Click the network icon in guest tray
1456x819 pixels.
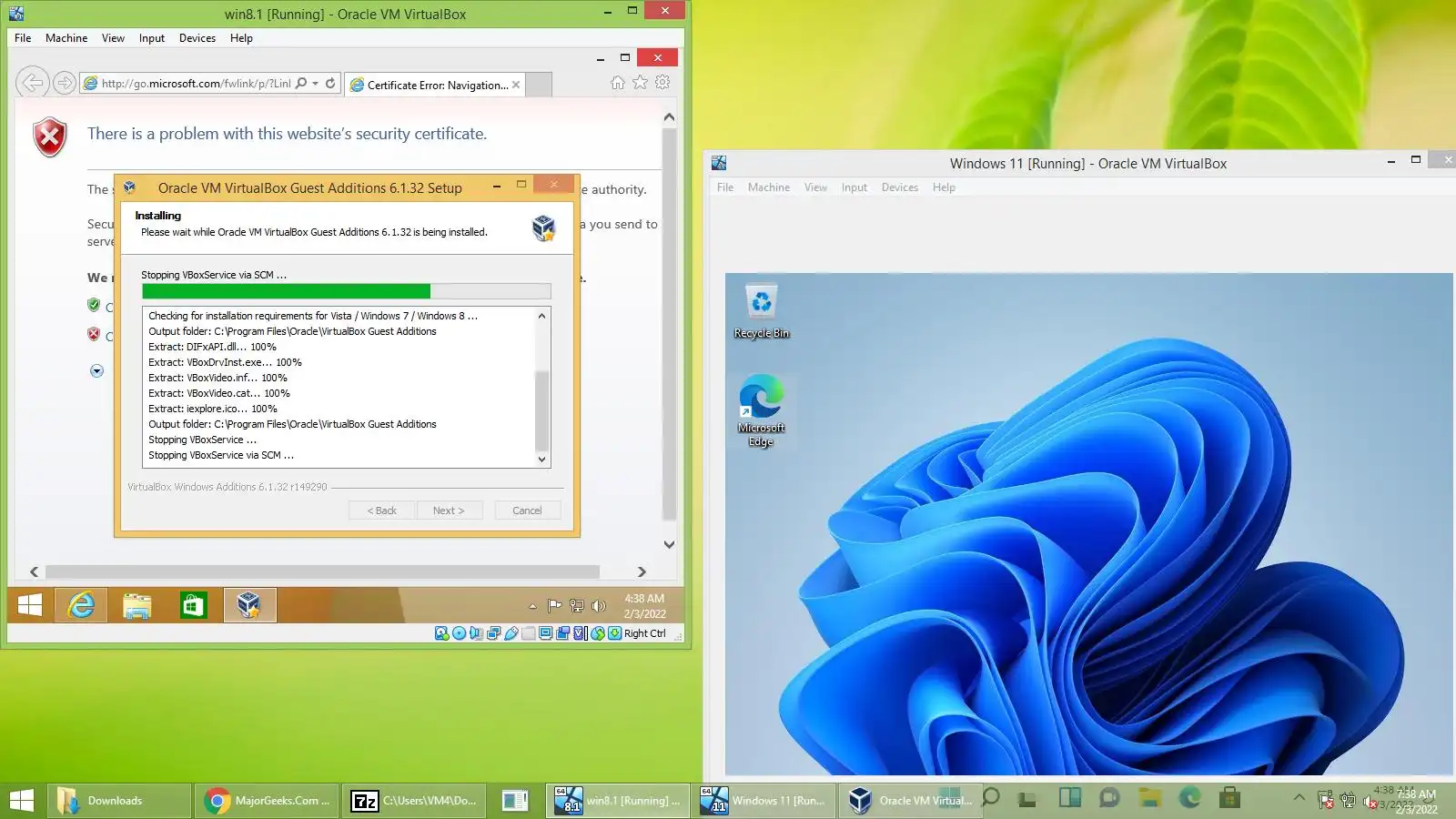pos(576,606)
